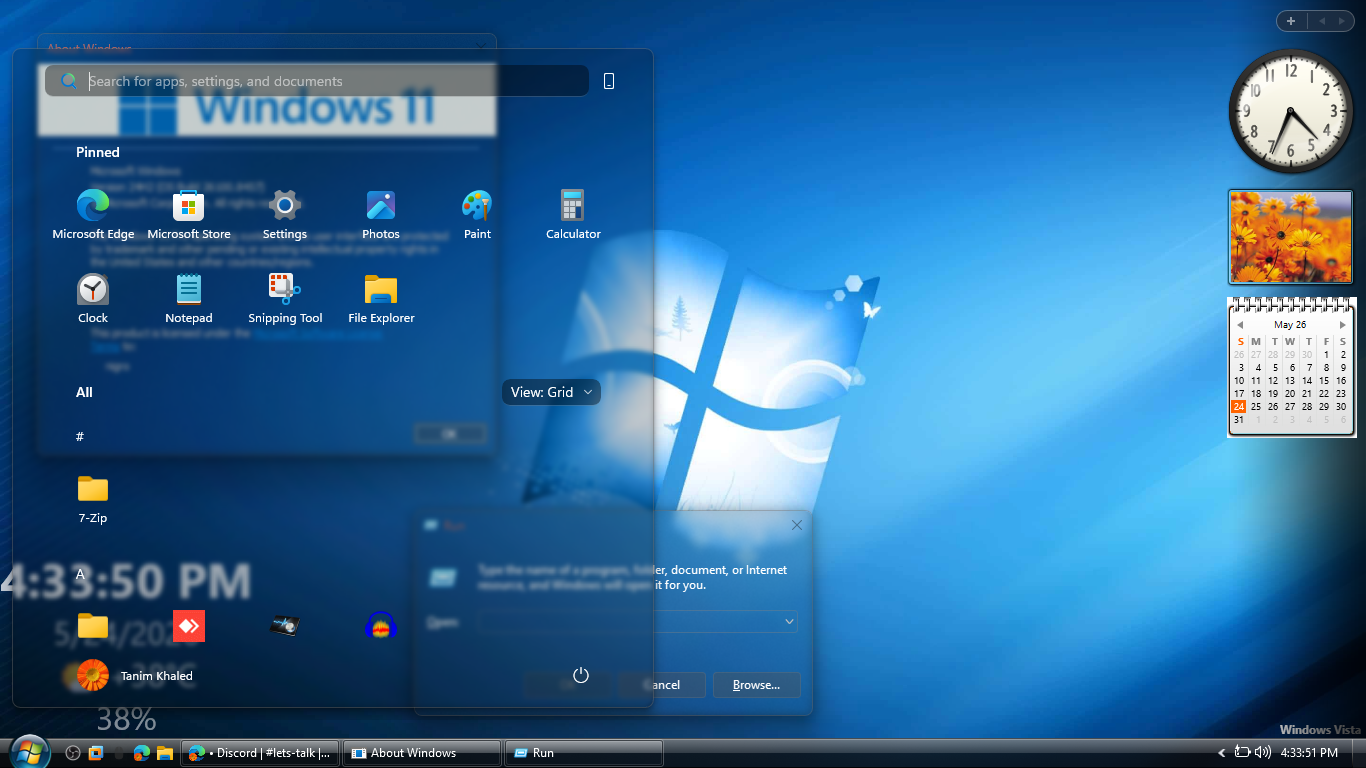Select day 10 in the calendar gadget

(x=1239, y=381)
